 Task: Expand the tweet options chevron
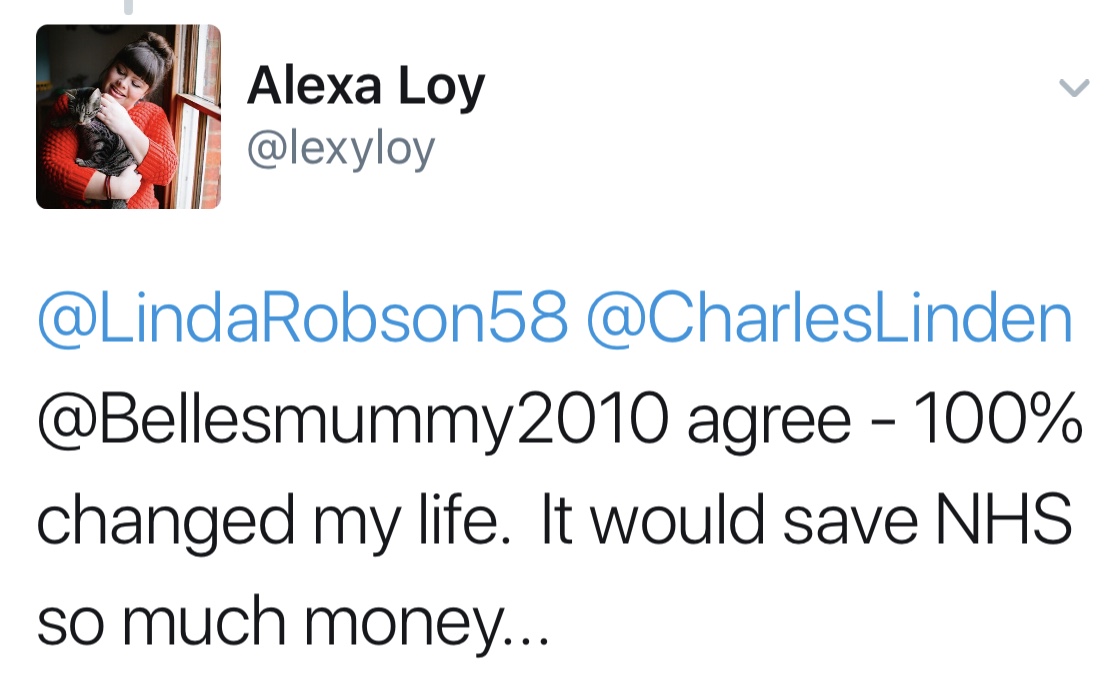tap(1074, 87)
